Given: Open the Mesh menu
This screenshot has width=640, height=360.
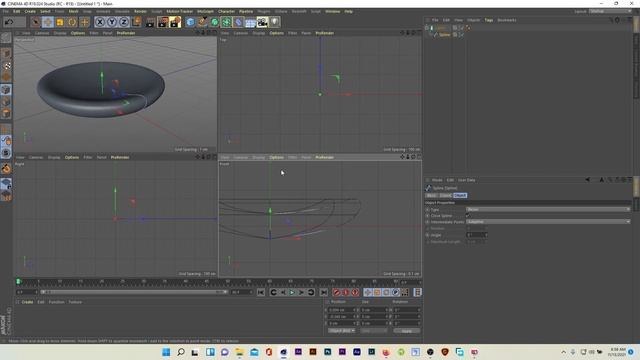Looking at the screenshot, I should [73, 11].
